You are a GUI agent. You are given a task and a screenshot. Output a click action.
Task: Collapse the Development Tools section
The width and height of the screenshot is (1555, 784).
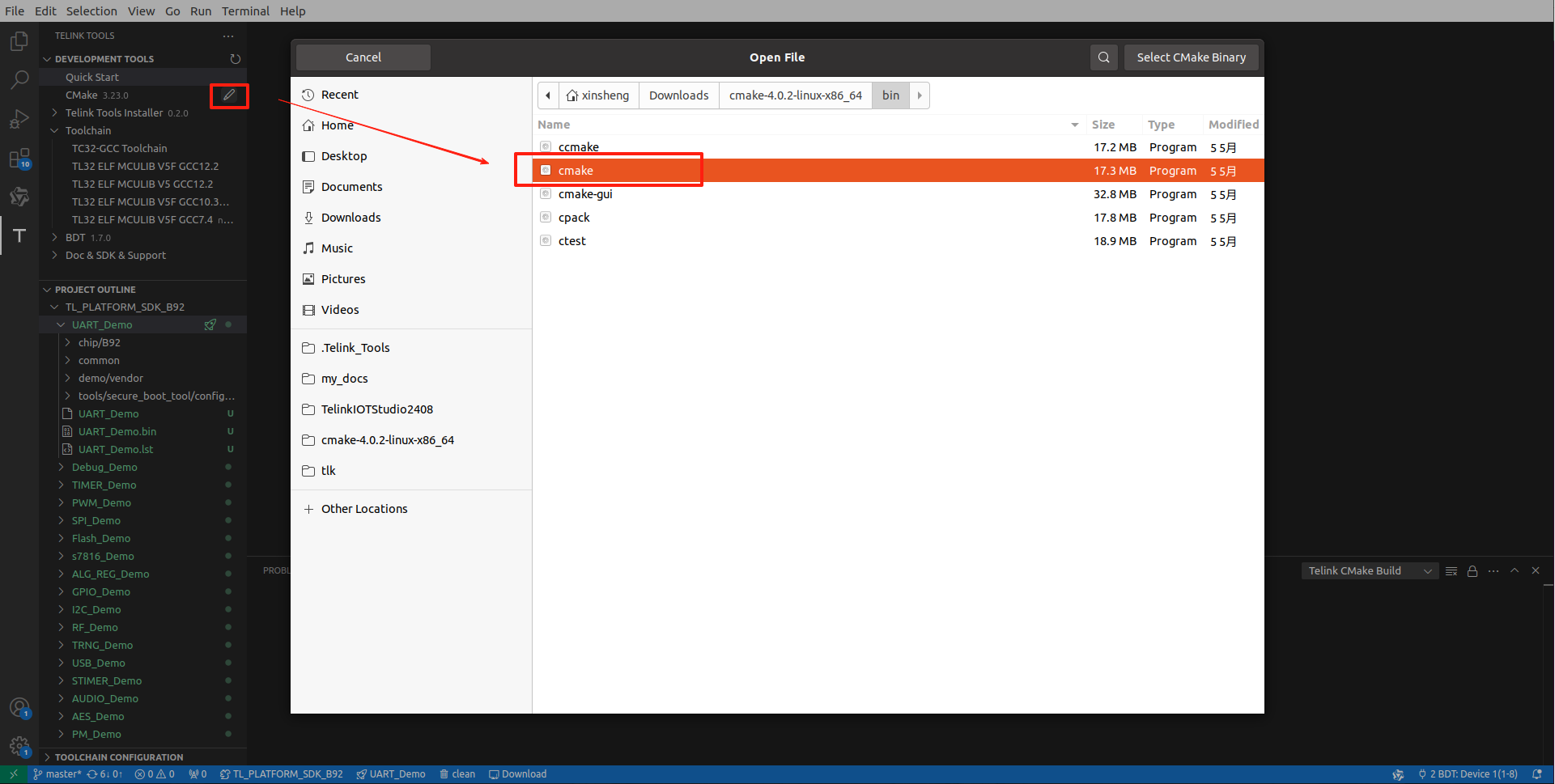pos(47,59)
